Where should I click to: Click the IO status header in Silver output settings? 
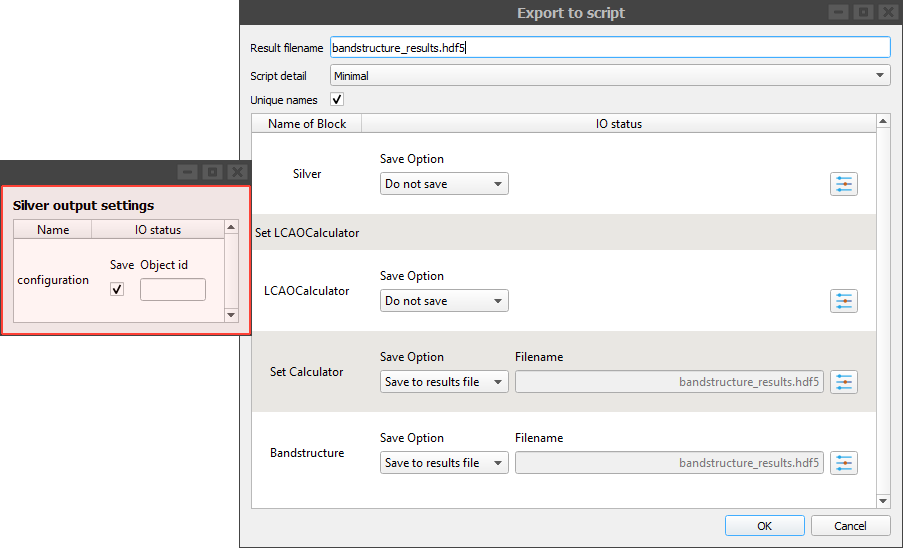[x=158, y=230]
